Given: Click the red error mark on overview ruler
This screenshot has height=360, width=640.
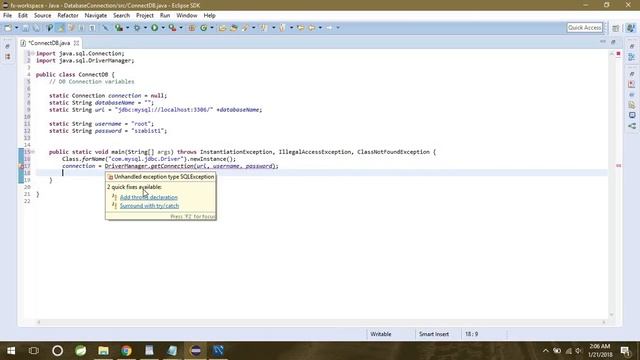Looking at the screenshot, I should pos(618,166).
